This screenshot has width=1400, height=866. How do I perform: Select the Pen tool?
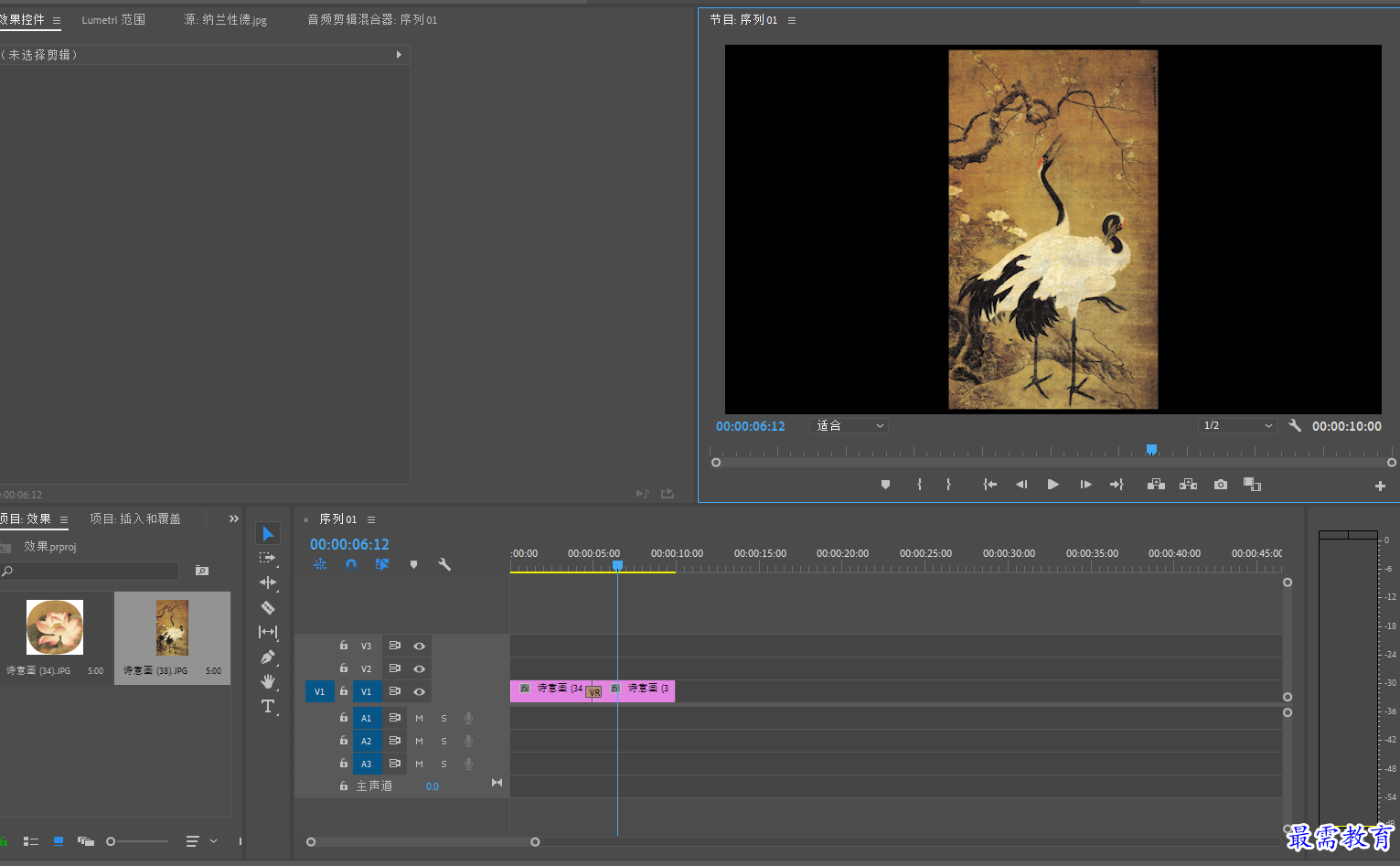[268, 657]
